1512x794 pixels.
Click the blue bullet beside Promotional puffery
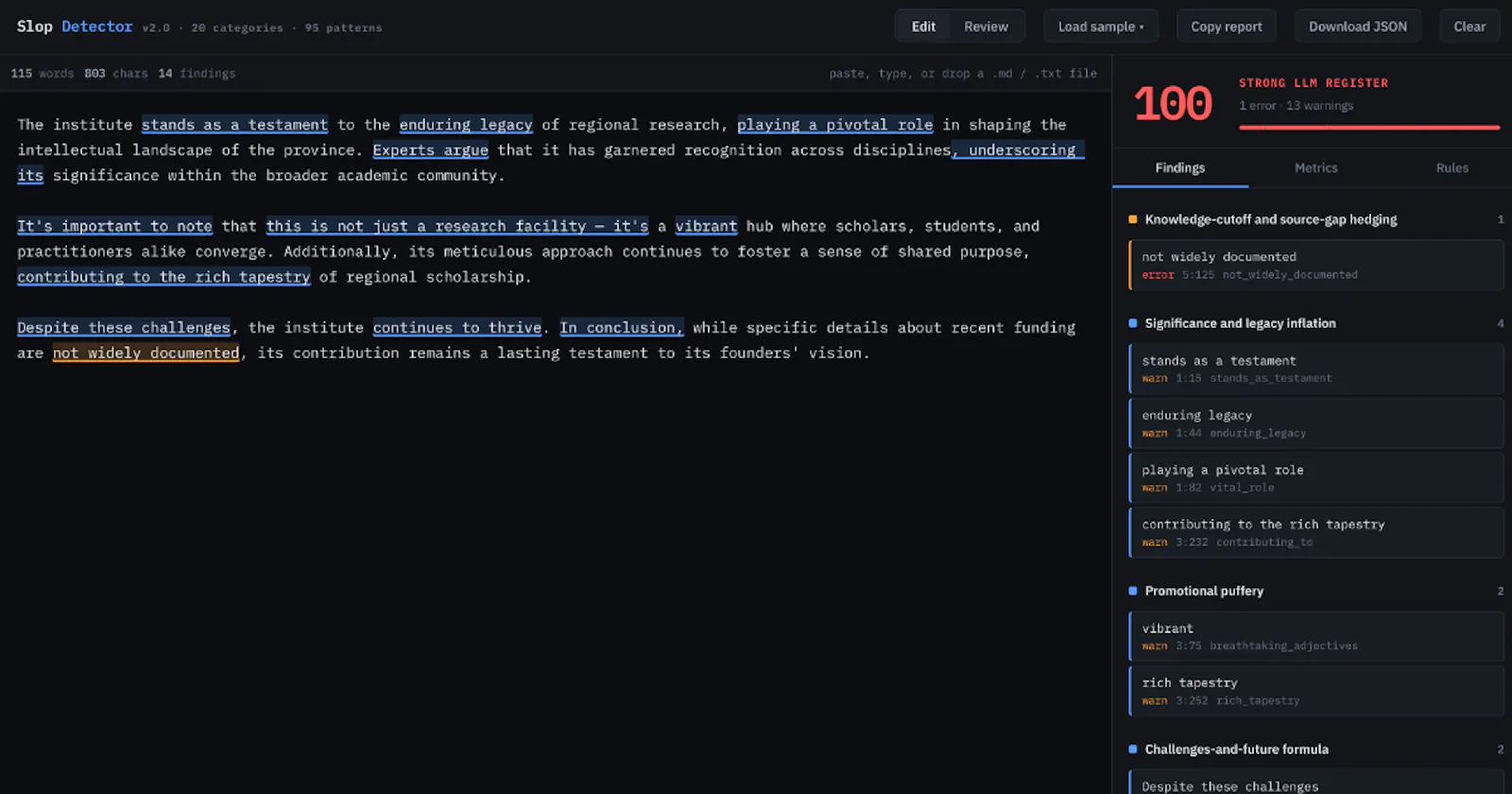coord(1132,591)
